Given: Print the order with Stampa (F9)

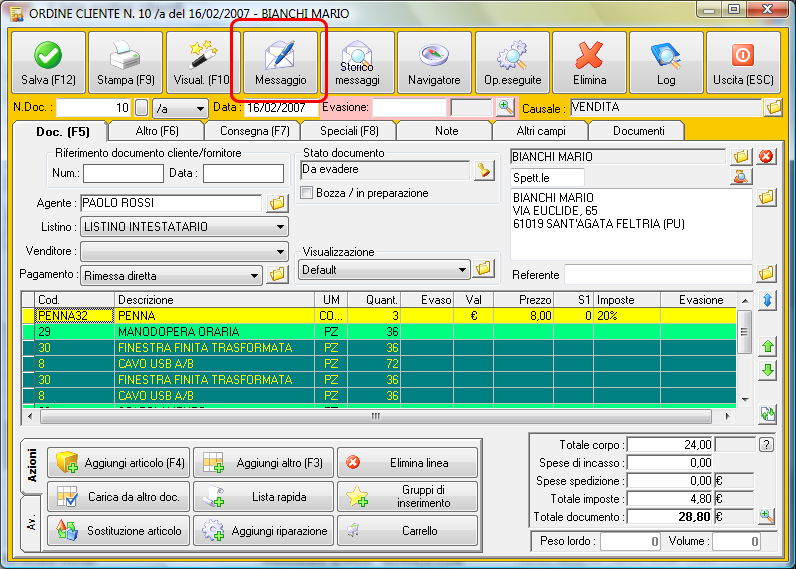Looking at the screenshot, I should pyautogui.click(x=125, y=62).
